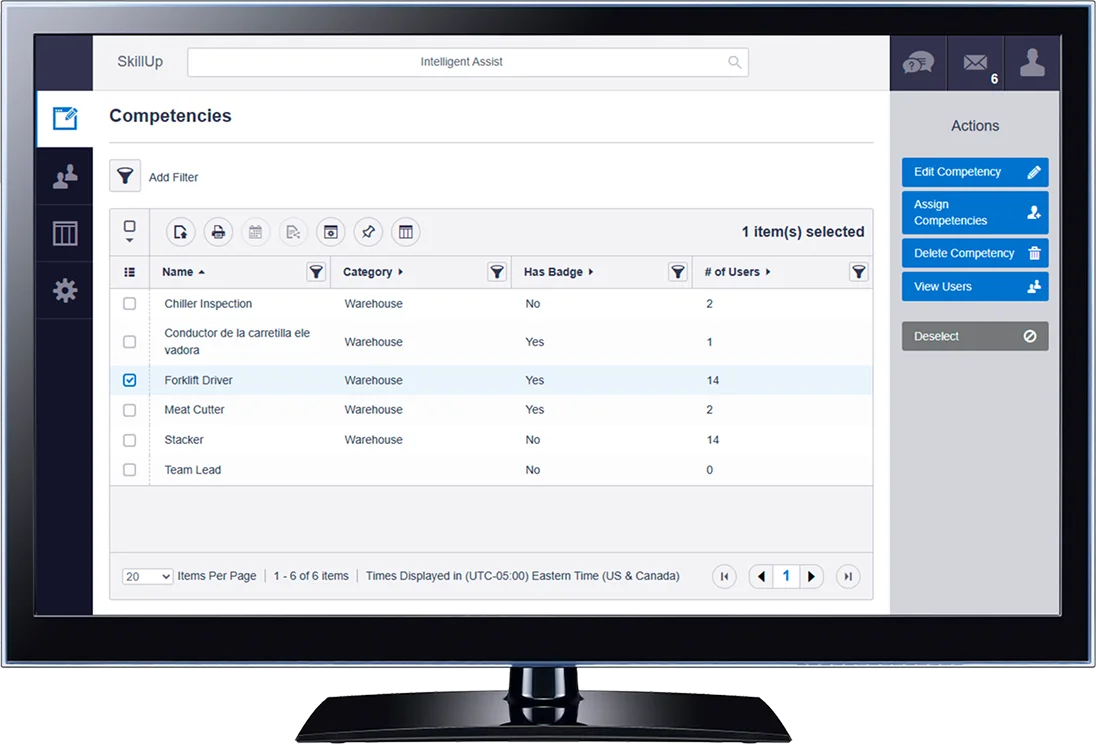Screen dimensions: 1096x744
Task: Open the Items Per Page dropdown
Action: point(147,576)
